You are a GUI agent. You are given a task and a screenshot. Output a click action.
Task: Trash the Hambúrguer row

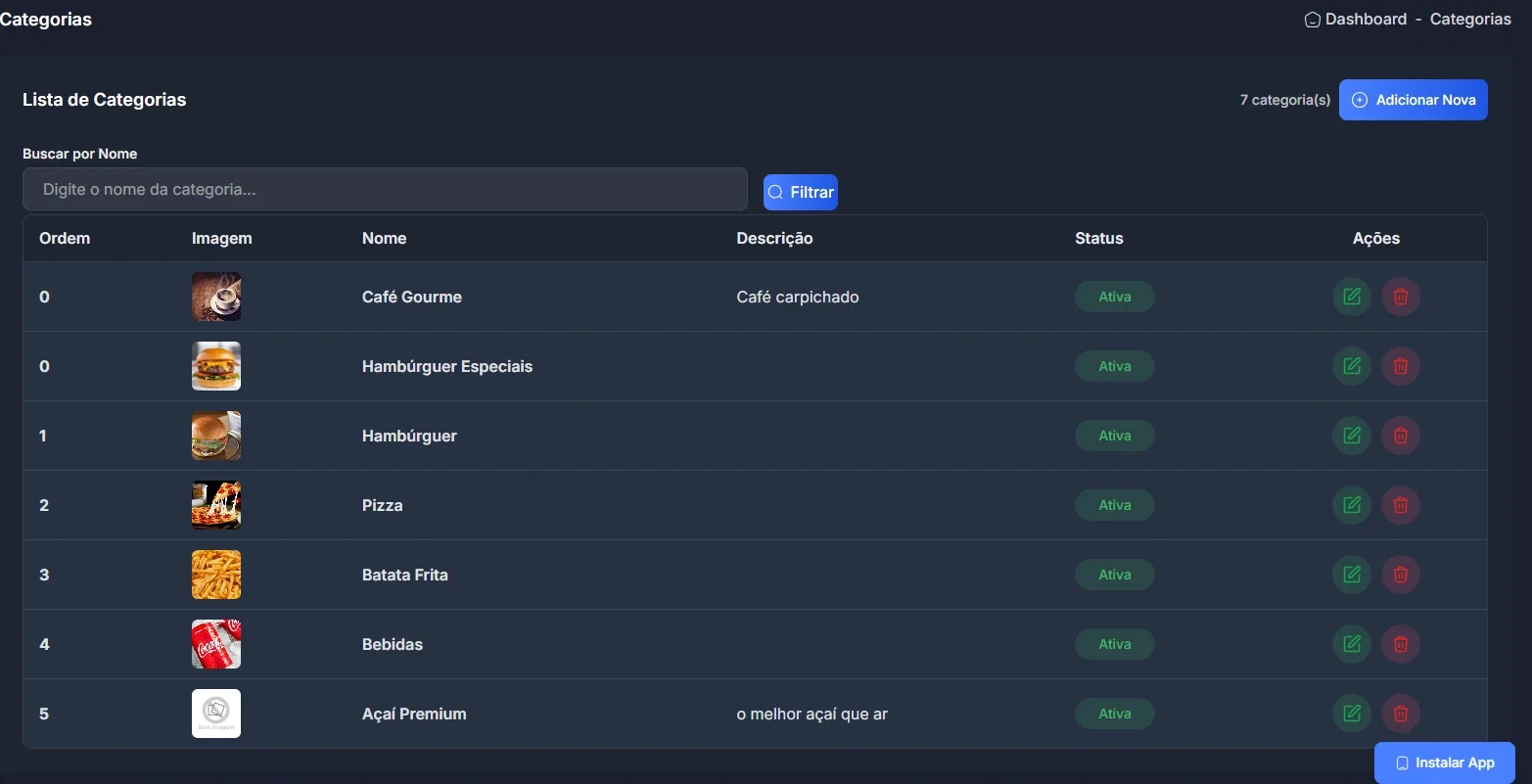click(1401, 436)
